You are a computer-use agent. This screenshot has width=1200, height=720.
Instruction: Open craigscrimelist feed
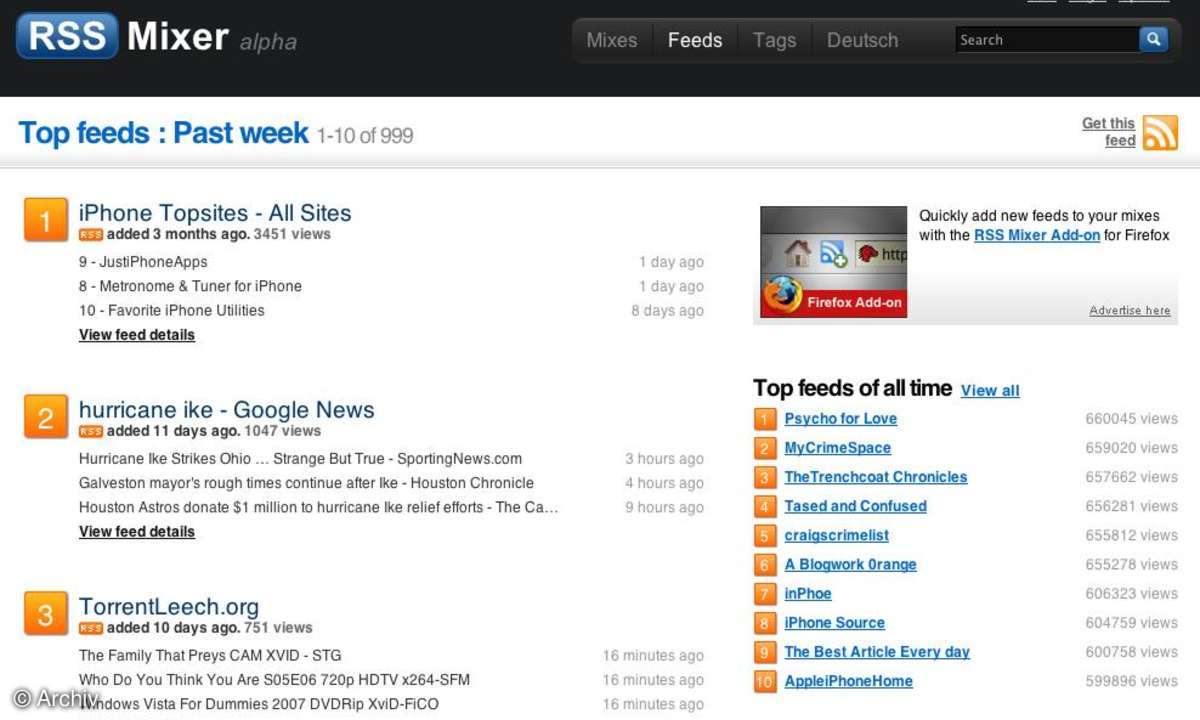pos(836,536)
